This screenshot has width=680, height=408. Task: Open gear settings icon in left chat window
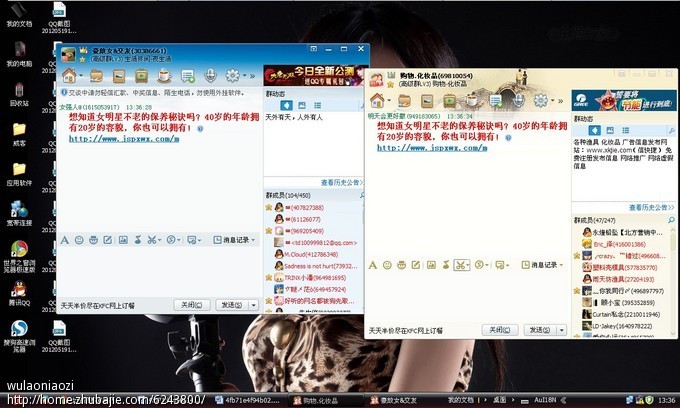pyautogui.click(x=232, y=76)
